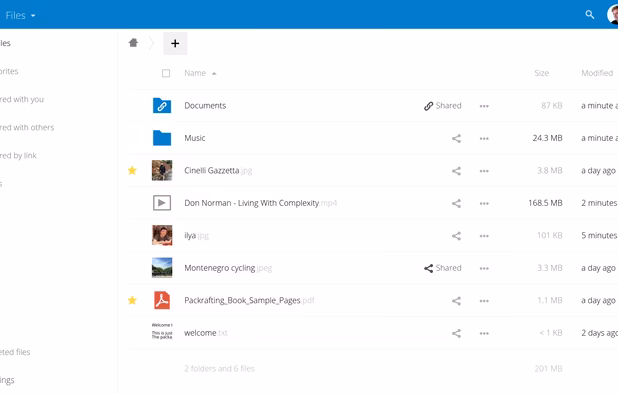Open the ilya photo thumbnail
Screen dimensions: 618x394
[x=162, y=235]
